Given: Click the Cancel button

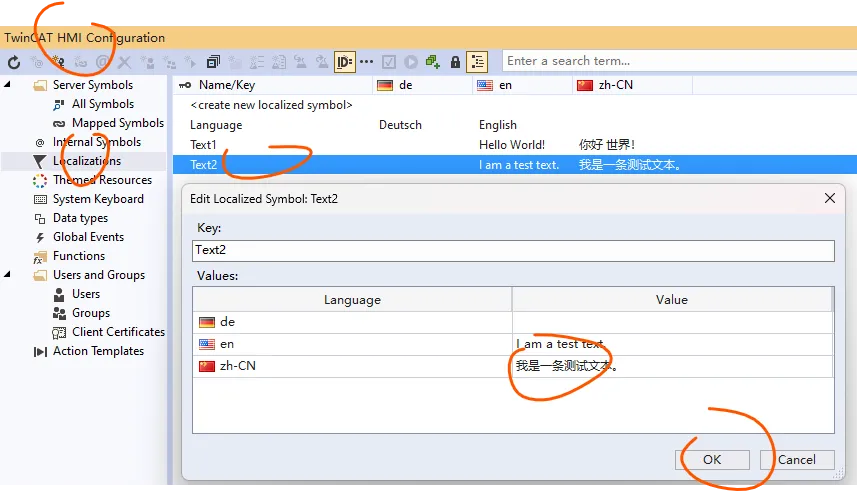Looking at the screenshot, I should coord(797,460).
